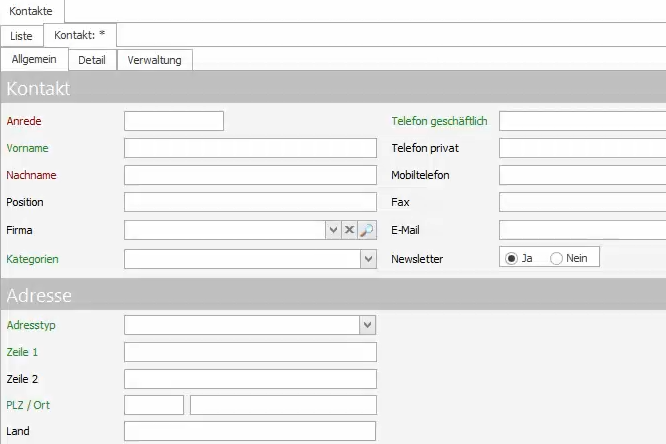
Task: Click into the Position field
Action: (250, 202)
